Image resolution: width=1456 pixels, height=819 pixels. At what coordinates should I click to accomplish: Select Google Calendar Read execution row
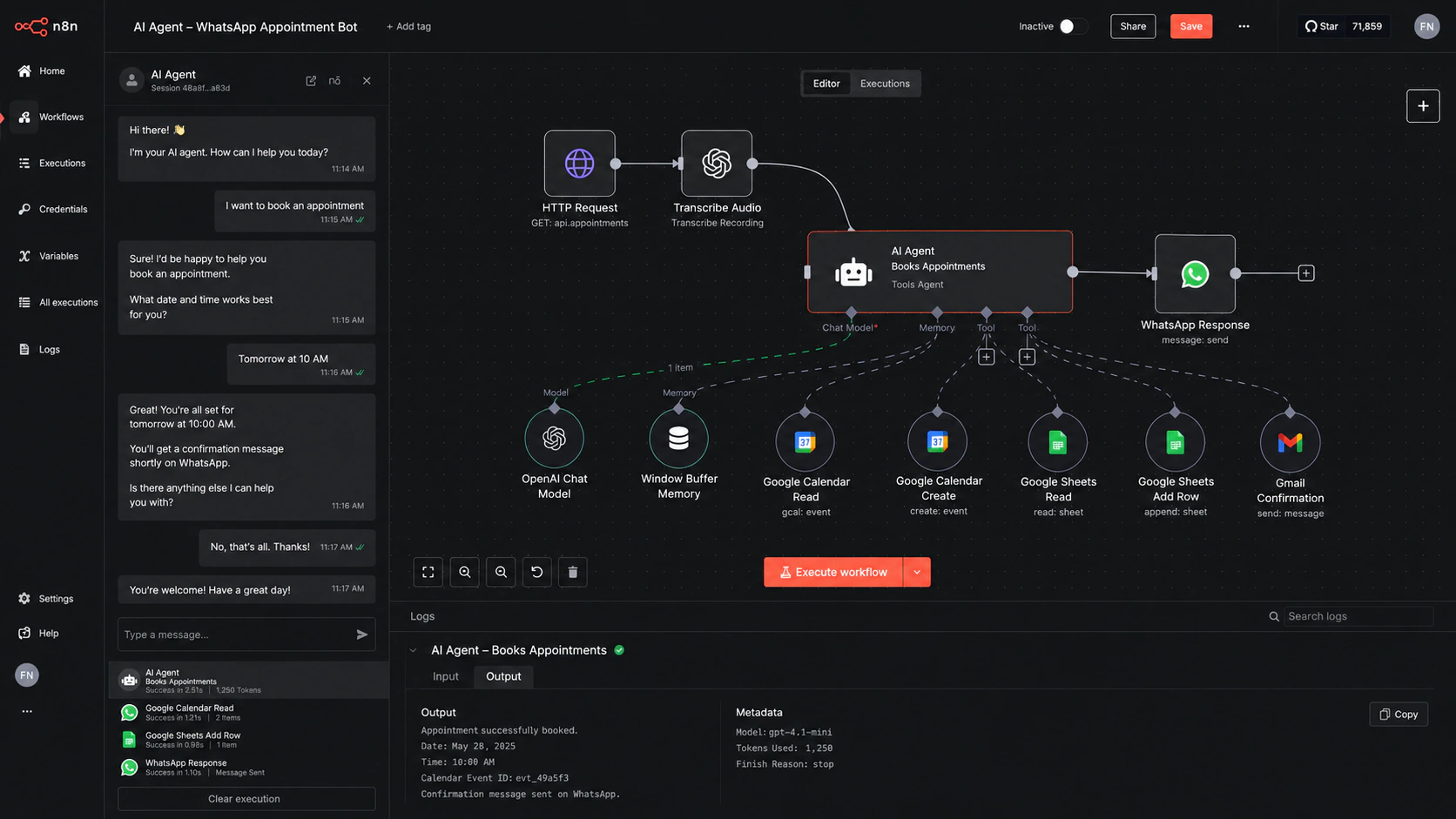pos(248,713)
